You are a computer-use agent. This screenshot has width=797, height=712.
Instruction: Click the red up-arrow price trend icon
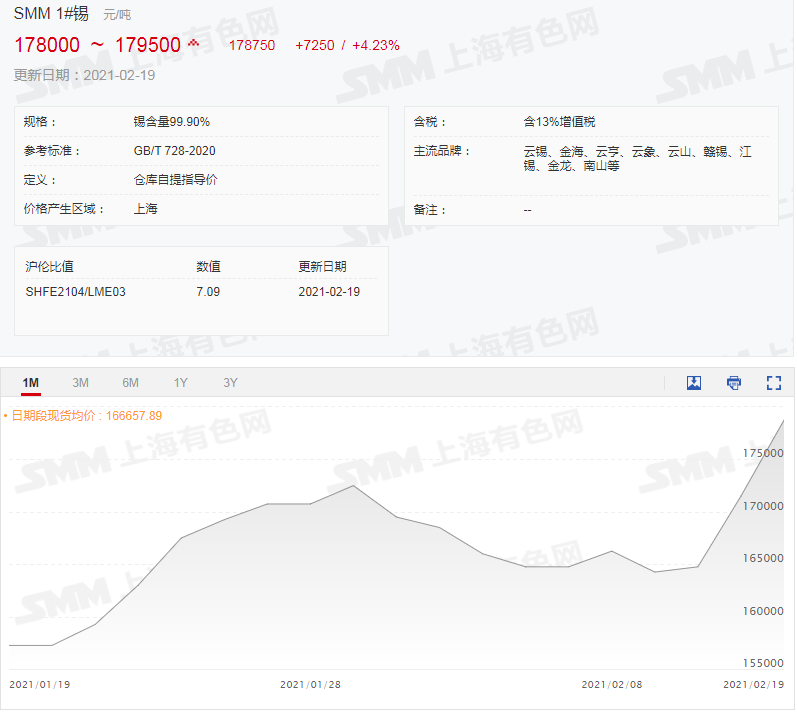[193, 44]
